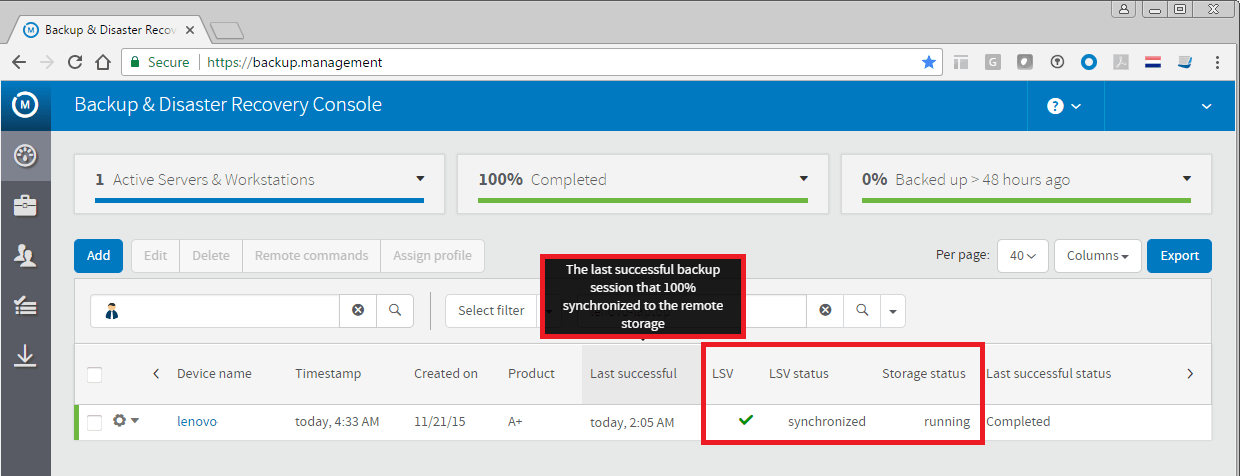Viewport: 1240px width, 476px height.
Task: Open the help question mark menu
Action: 1065,106
